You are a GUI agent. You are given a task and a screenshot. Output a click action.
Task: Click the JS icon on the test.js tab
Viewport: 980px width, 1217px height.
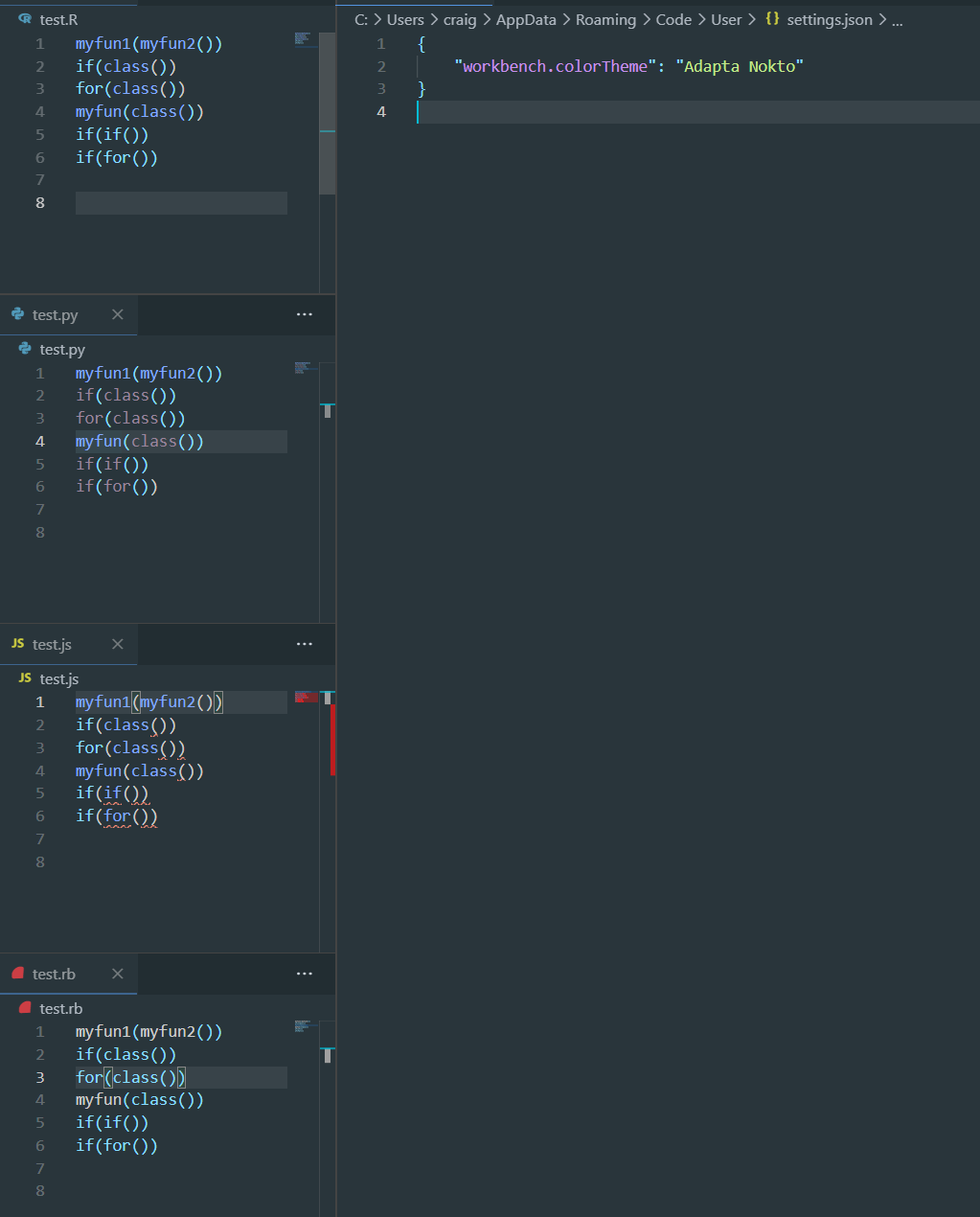pyautogui.click(x=16, y=644)
